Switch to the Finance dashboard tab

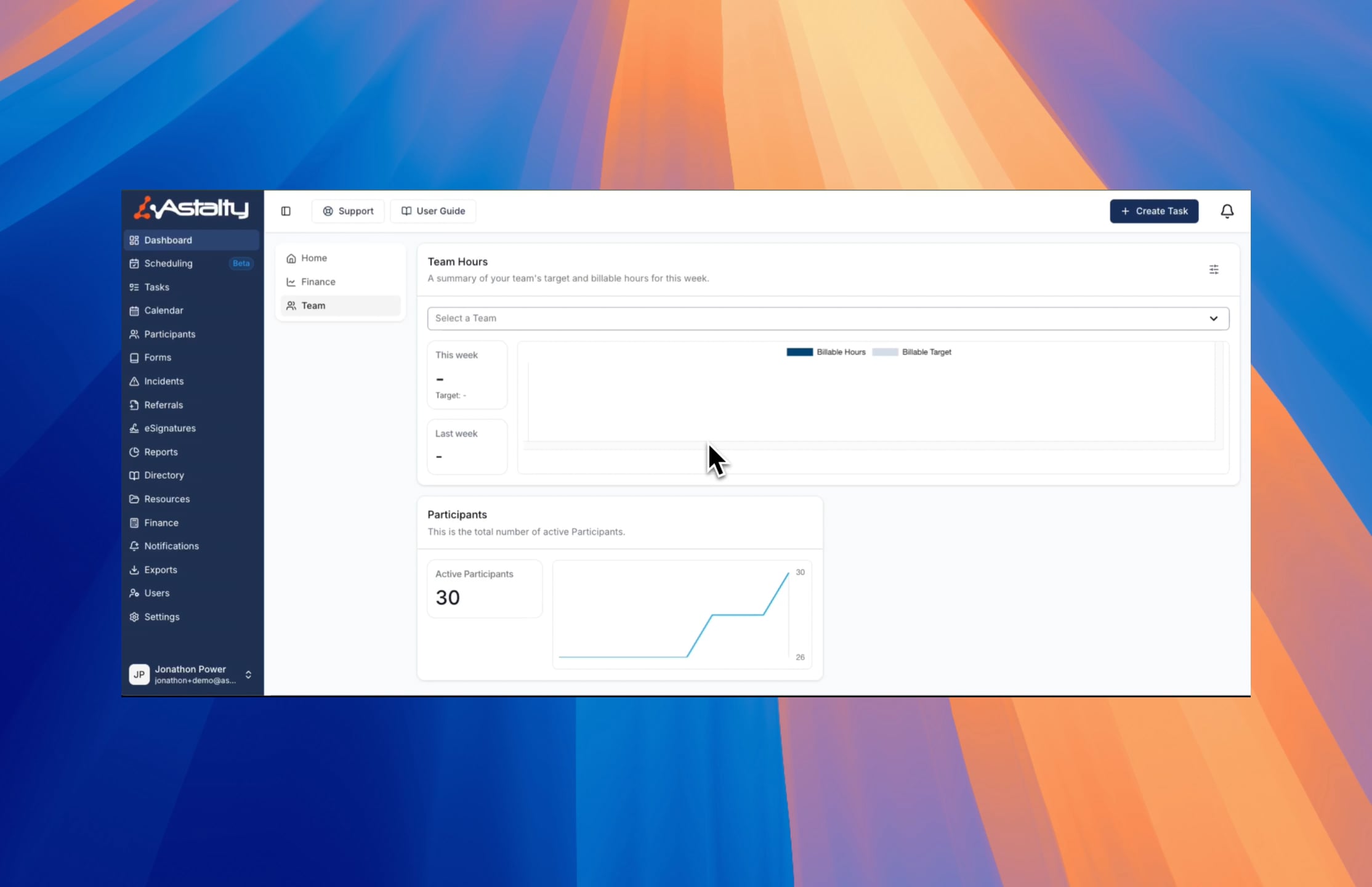click(x=341, y=282)
